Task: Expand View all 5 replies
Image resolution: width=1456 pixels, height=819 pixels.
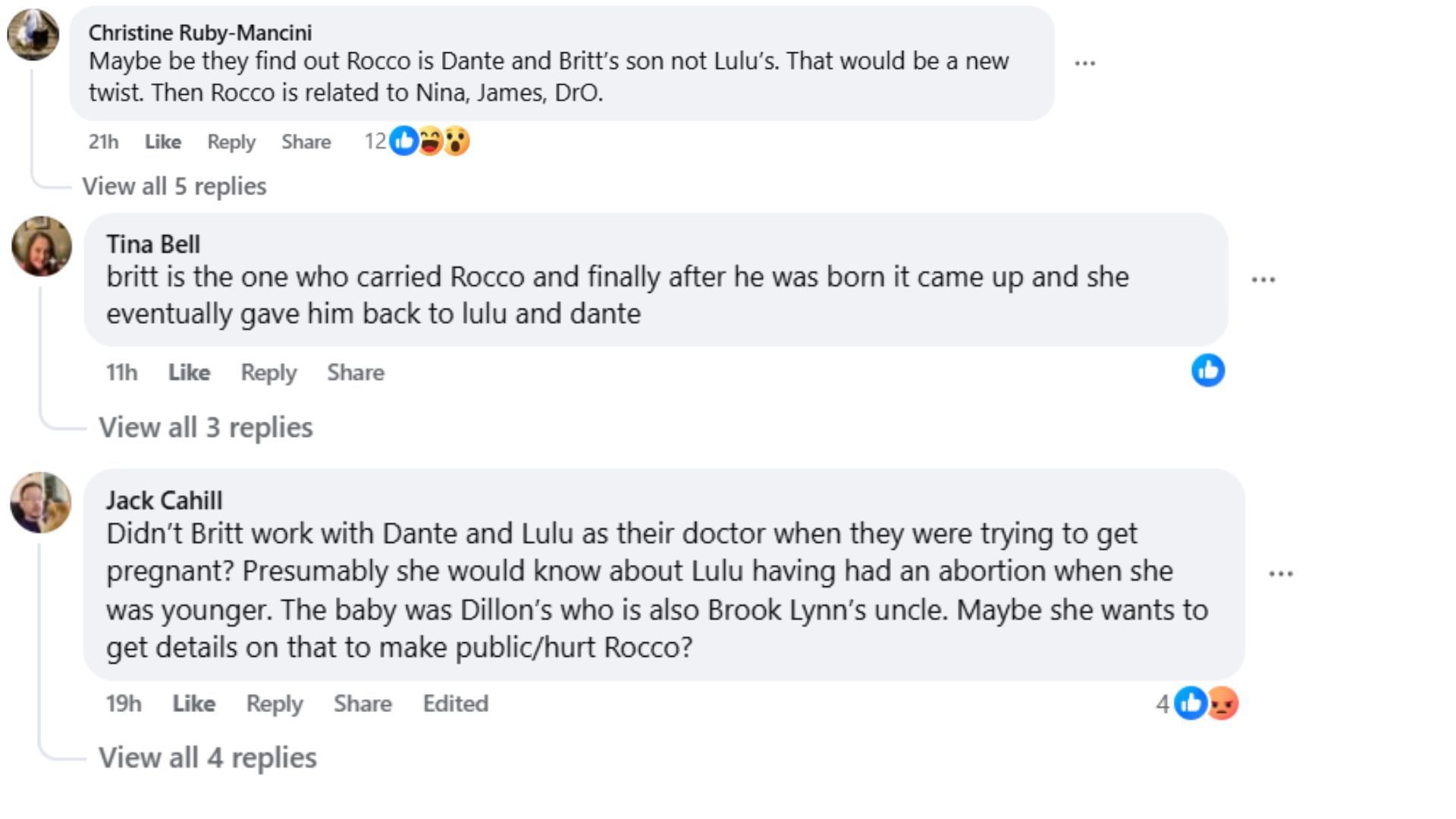Action: pos(174,187)
